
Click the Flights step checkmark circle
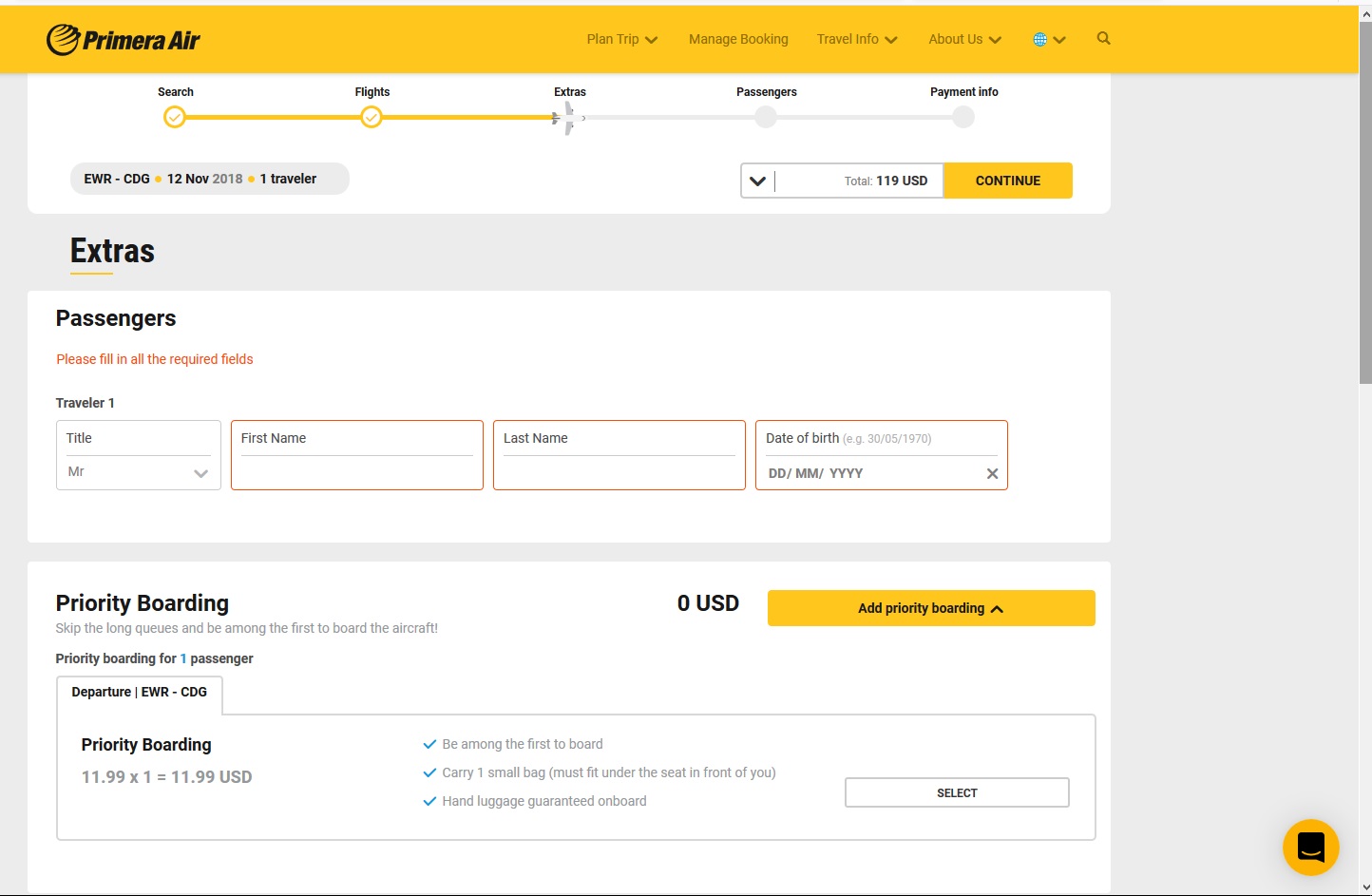point(372,117)
